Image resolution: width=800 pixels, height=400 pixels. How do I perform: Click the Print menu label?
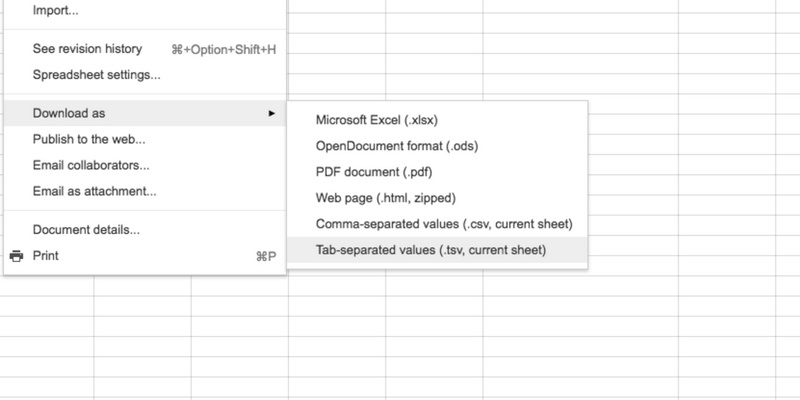pos(46,256)
